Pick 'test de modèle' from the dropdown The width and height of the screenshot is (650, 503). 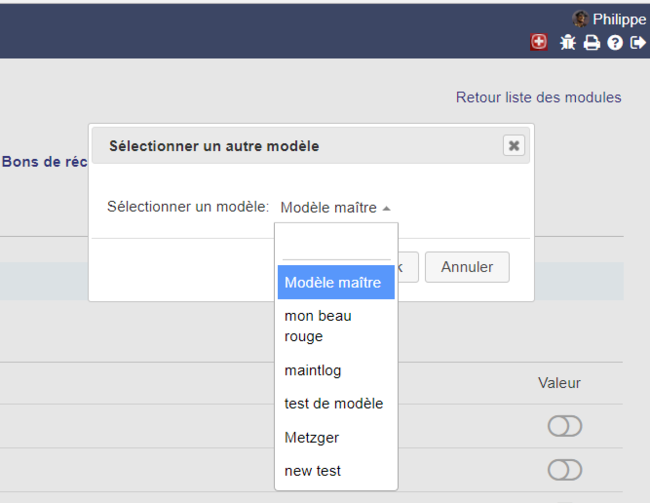pos(335,404)
